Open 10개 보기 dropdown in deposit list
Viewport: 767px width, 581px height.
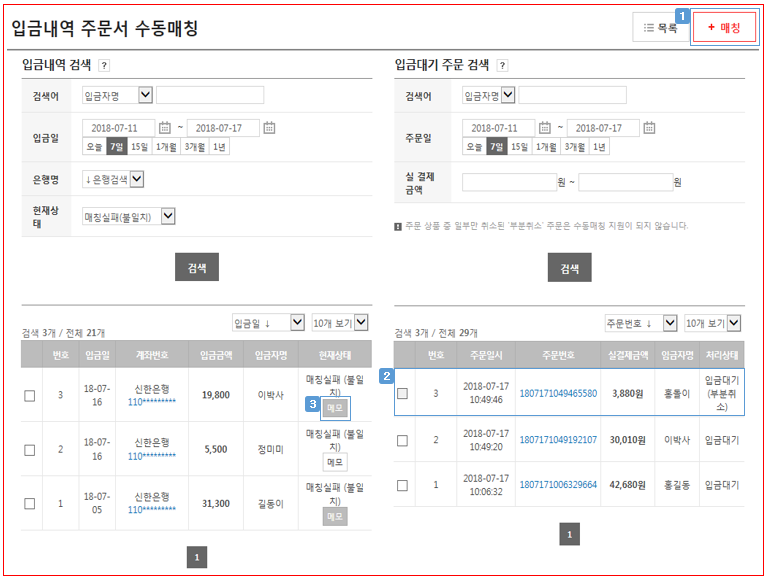[x=340, y=323]
